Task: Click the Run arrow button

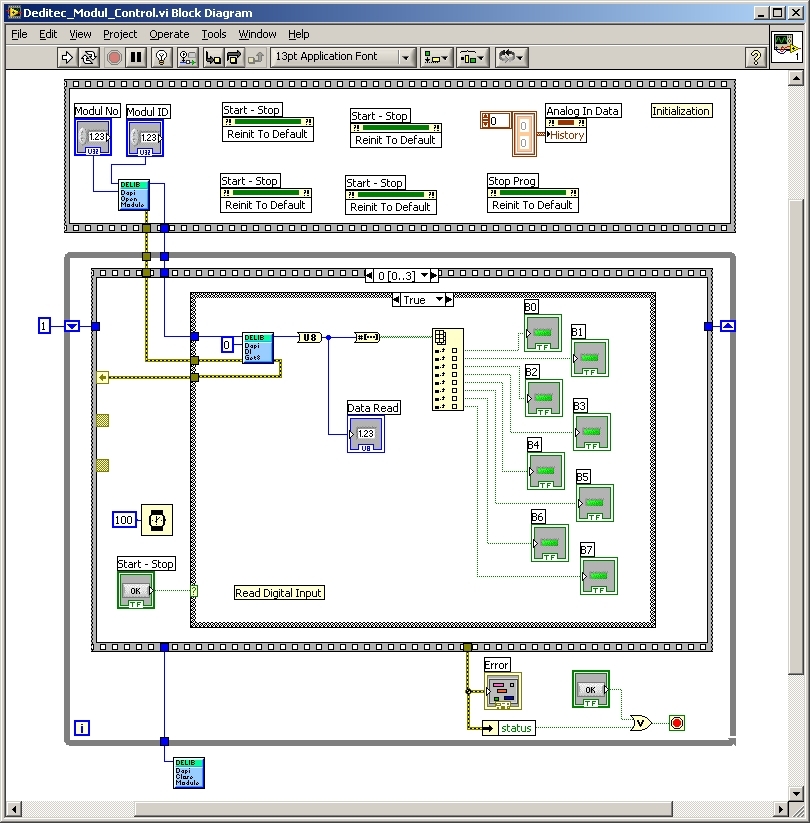Action: click(67, 57)
